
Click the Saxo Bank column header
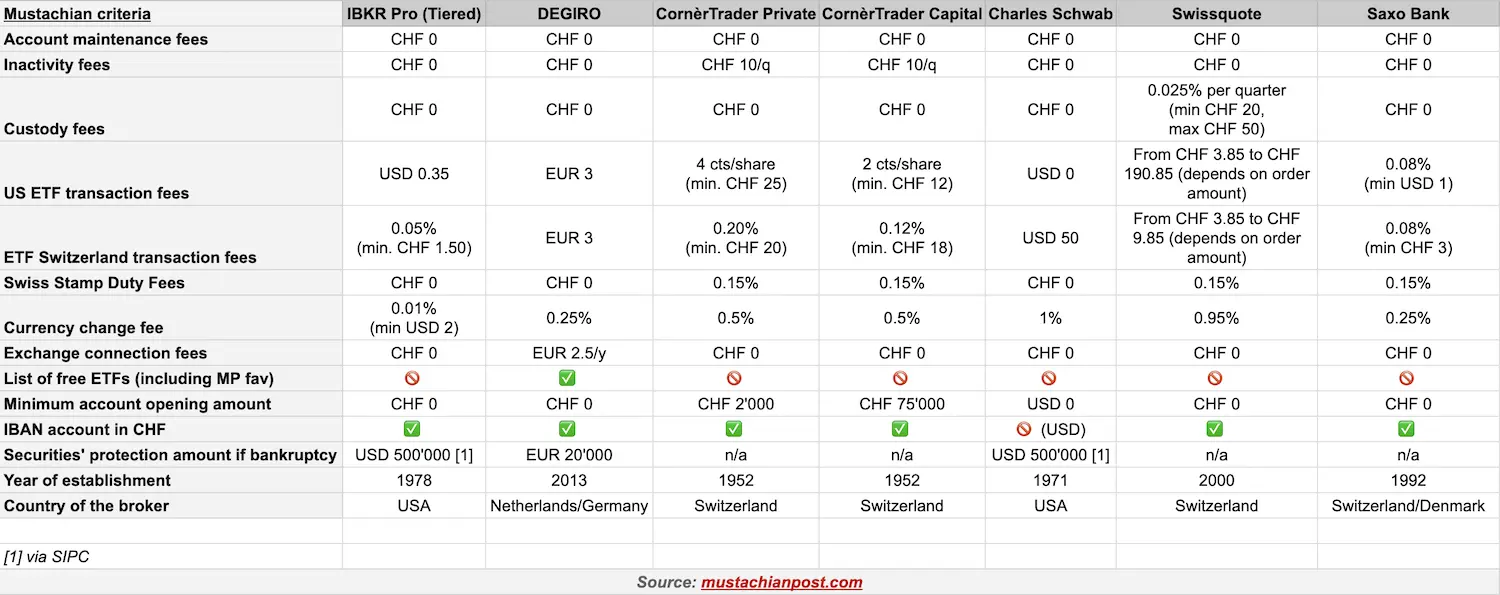[x=1408, y=14]
